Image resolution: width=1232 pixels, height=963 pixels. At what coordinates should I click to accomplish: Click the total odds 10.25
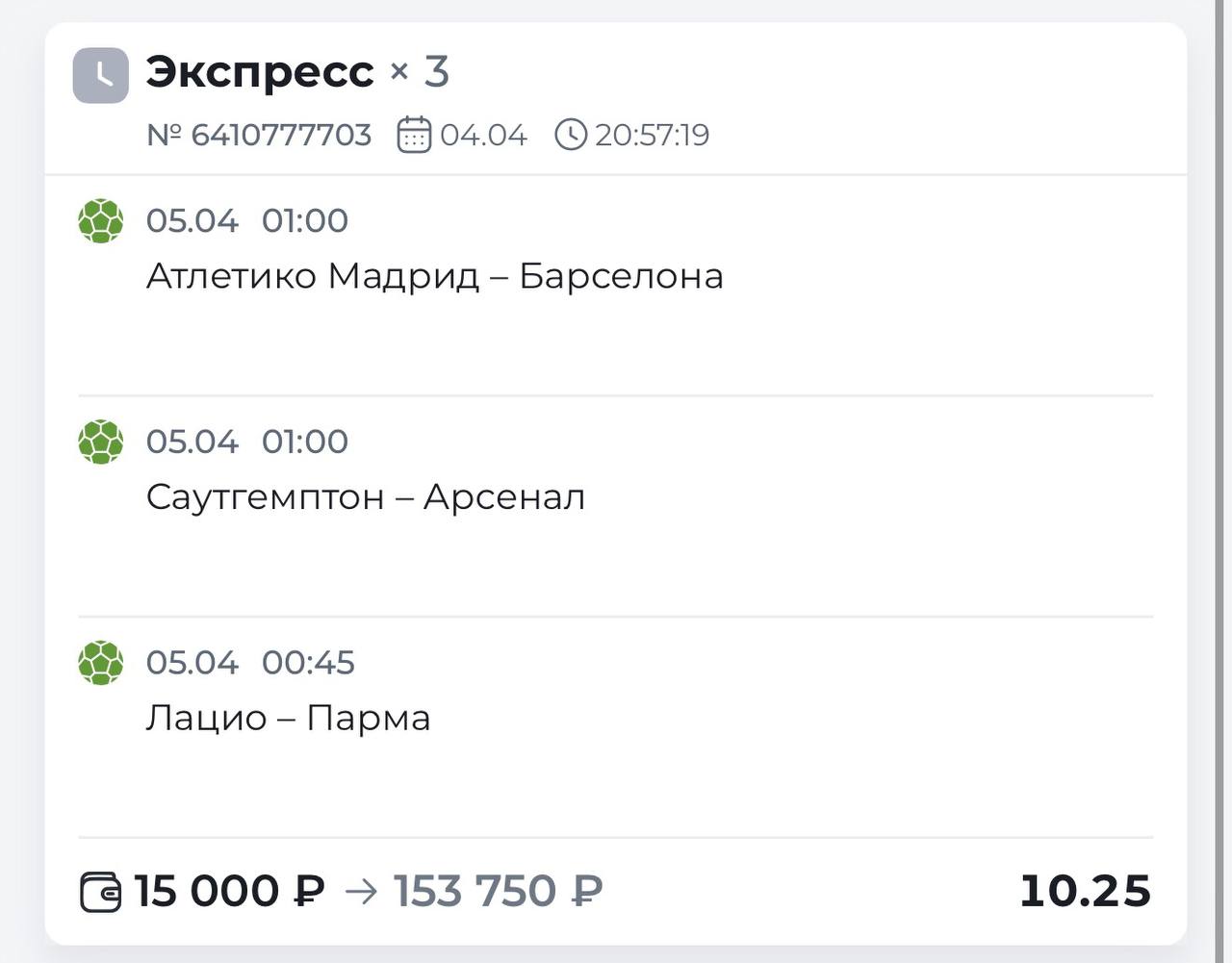tap(1085, 891)
